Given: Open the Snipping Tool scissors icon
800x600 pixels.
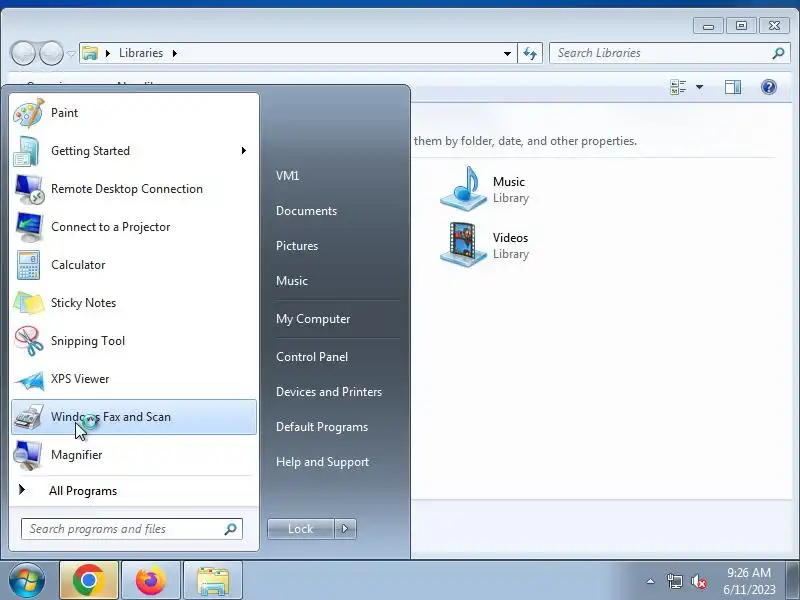Looking at the screenshot, I should 29,341.
